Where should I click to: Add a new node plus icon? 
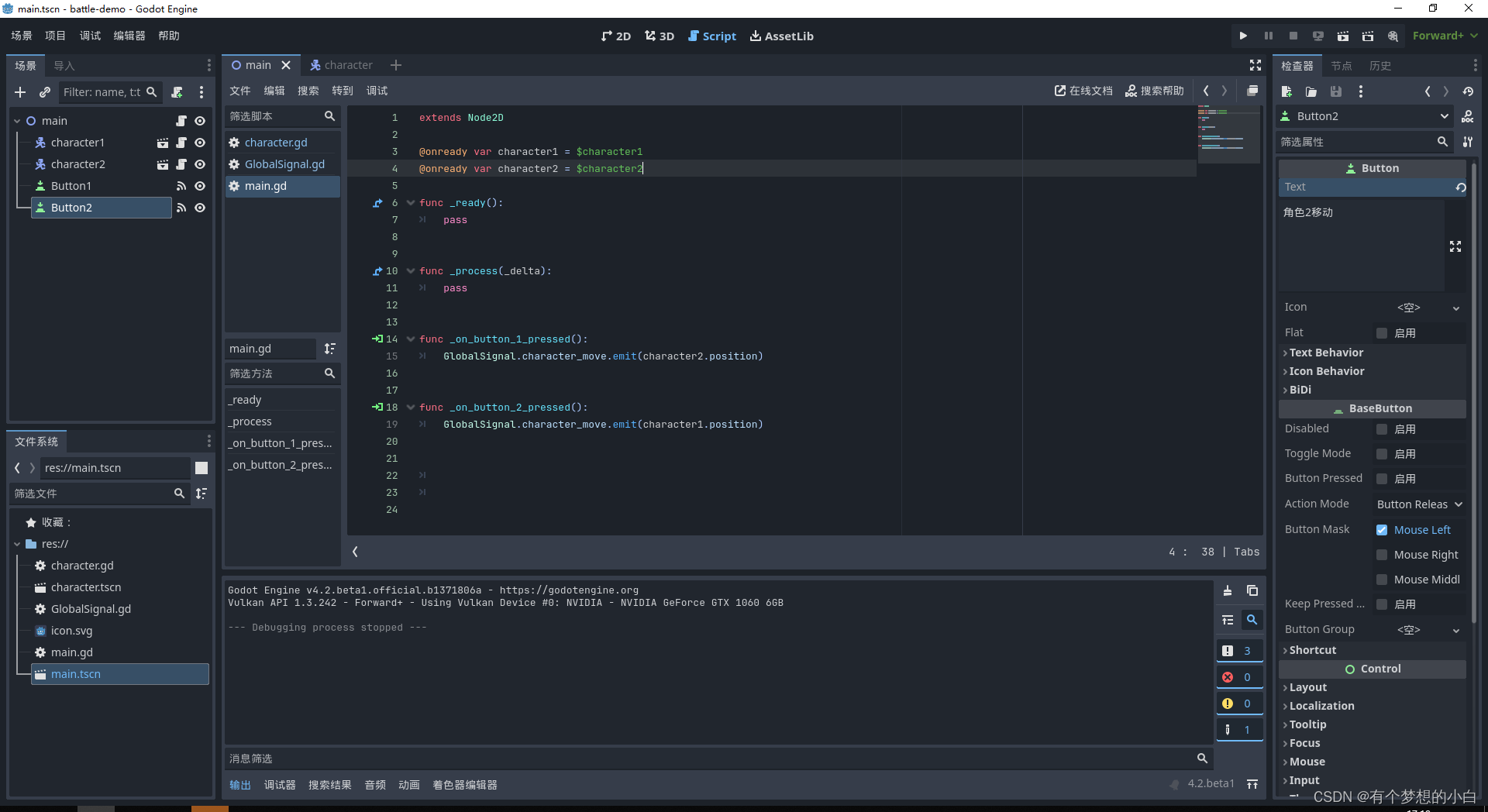pos(20,92)
